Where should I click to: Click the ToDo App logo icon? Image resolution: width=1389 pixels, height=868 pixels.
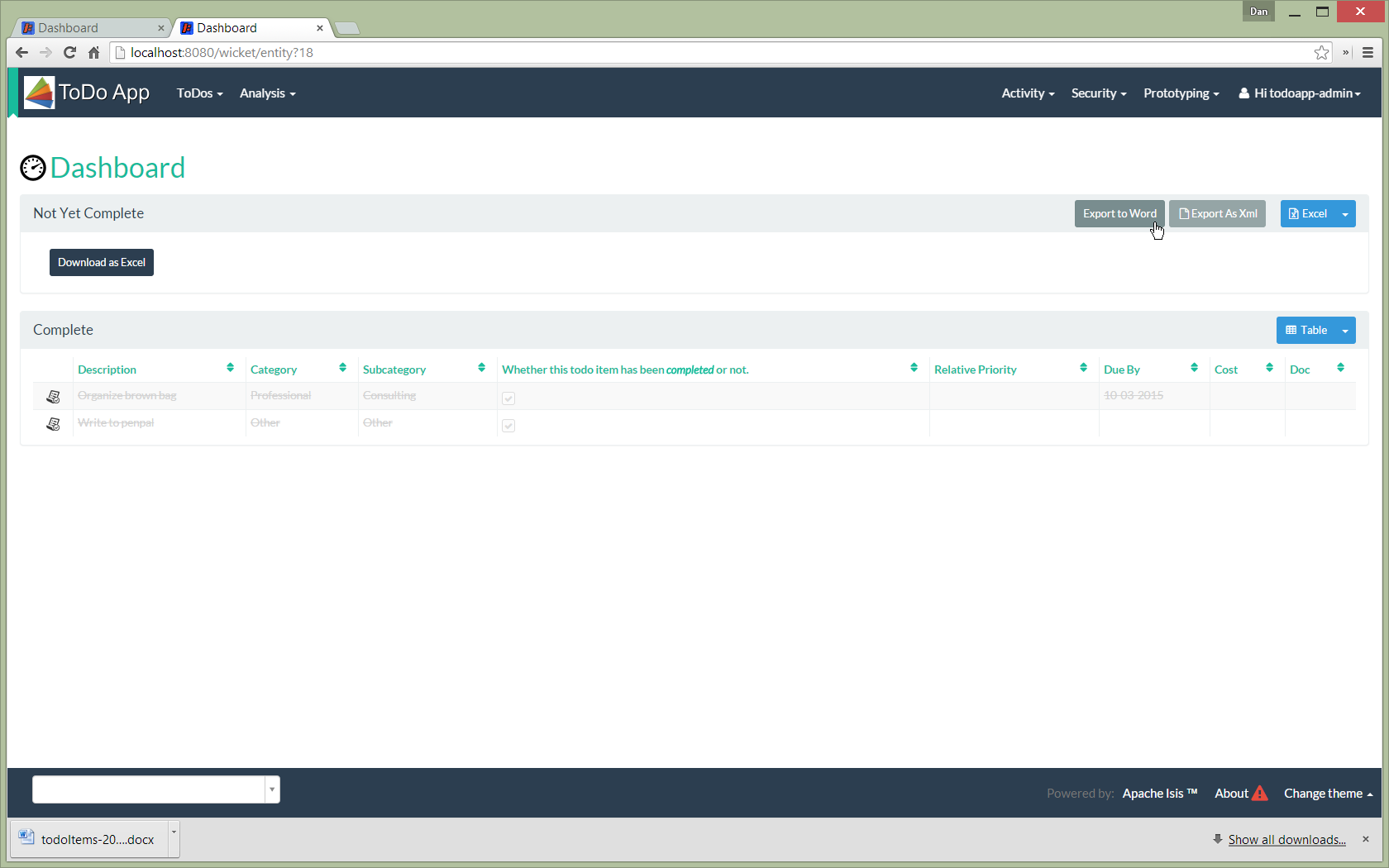click(39, 93)
